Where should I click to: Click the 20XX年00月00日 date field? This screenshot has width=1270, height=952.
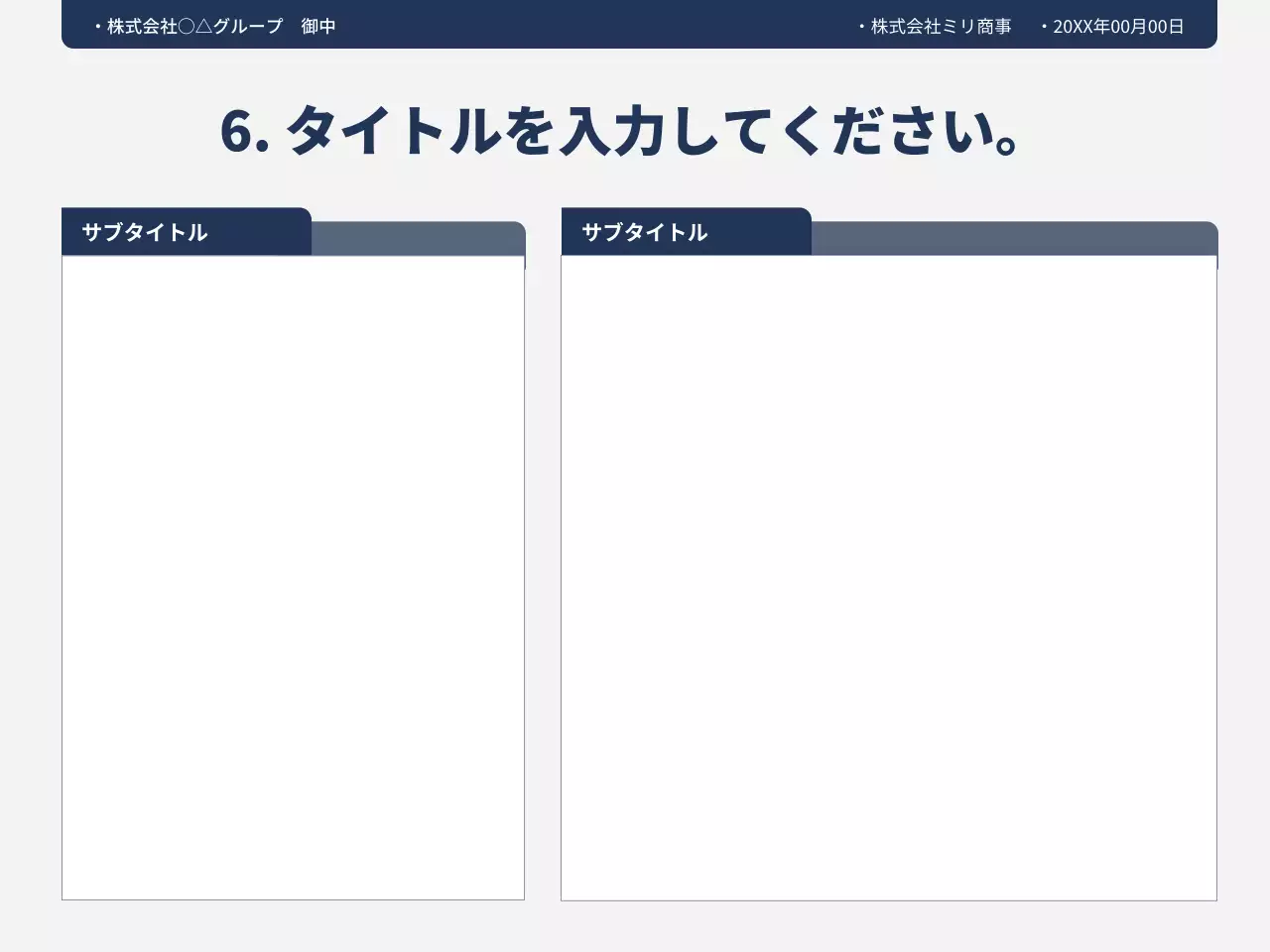pyautogui.click(x=1118, y=27)
